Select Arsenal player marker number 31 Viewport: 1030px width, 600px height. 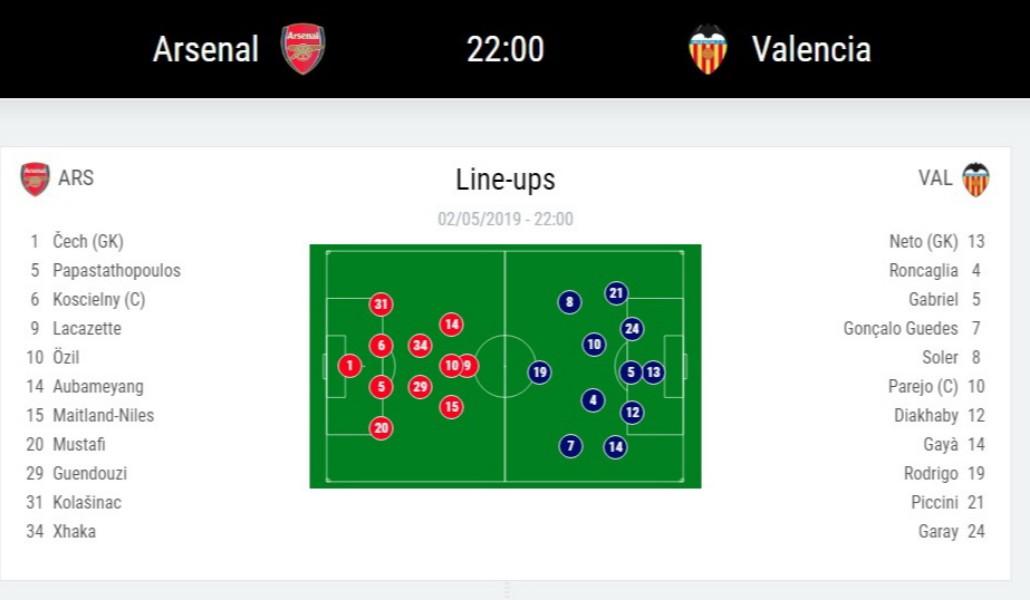tap(380, 304)
